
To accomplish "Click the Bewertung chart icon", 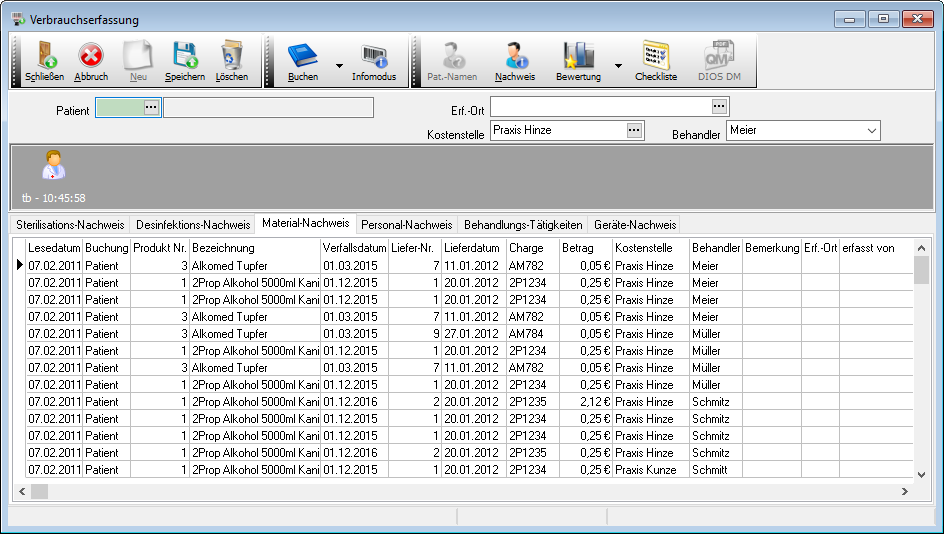I will tap(578, 56).
